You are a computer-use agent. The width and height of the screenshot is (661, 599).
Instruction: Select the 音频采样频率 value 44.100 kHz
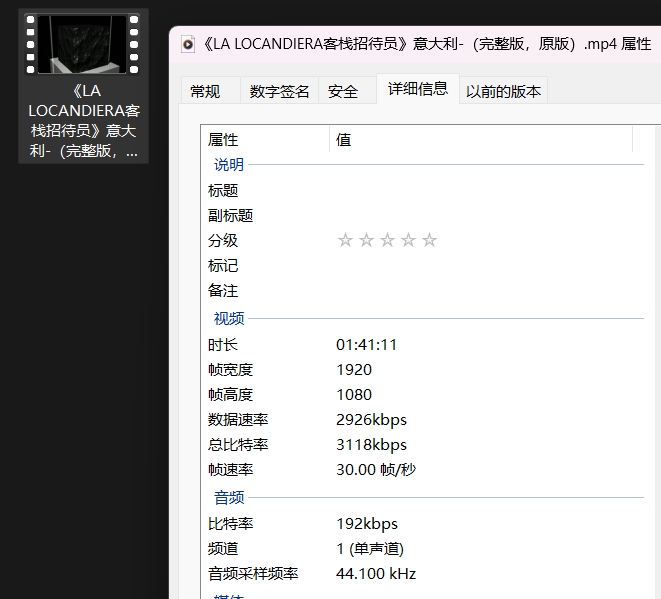376,574
